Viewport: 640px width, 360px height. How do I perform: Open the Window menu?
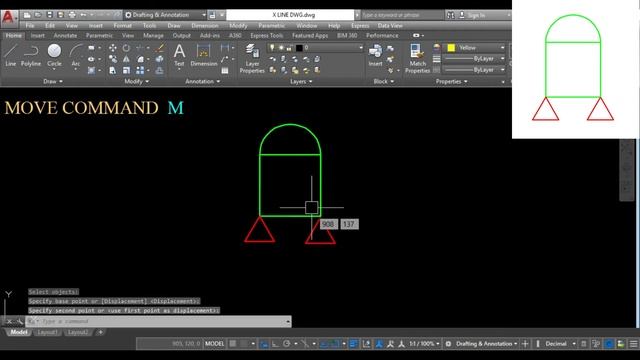[x=307, y=25]
